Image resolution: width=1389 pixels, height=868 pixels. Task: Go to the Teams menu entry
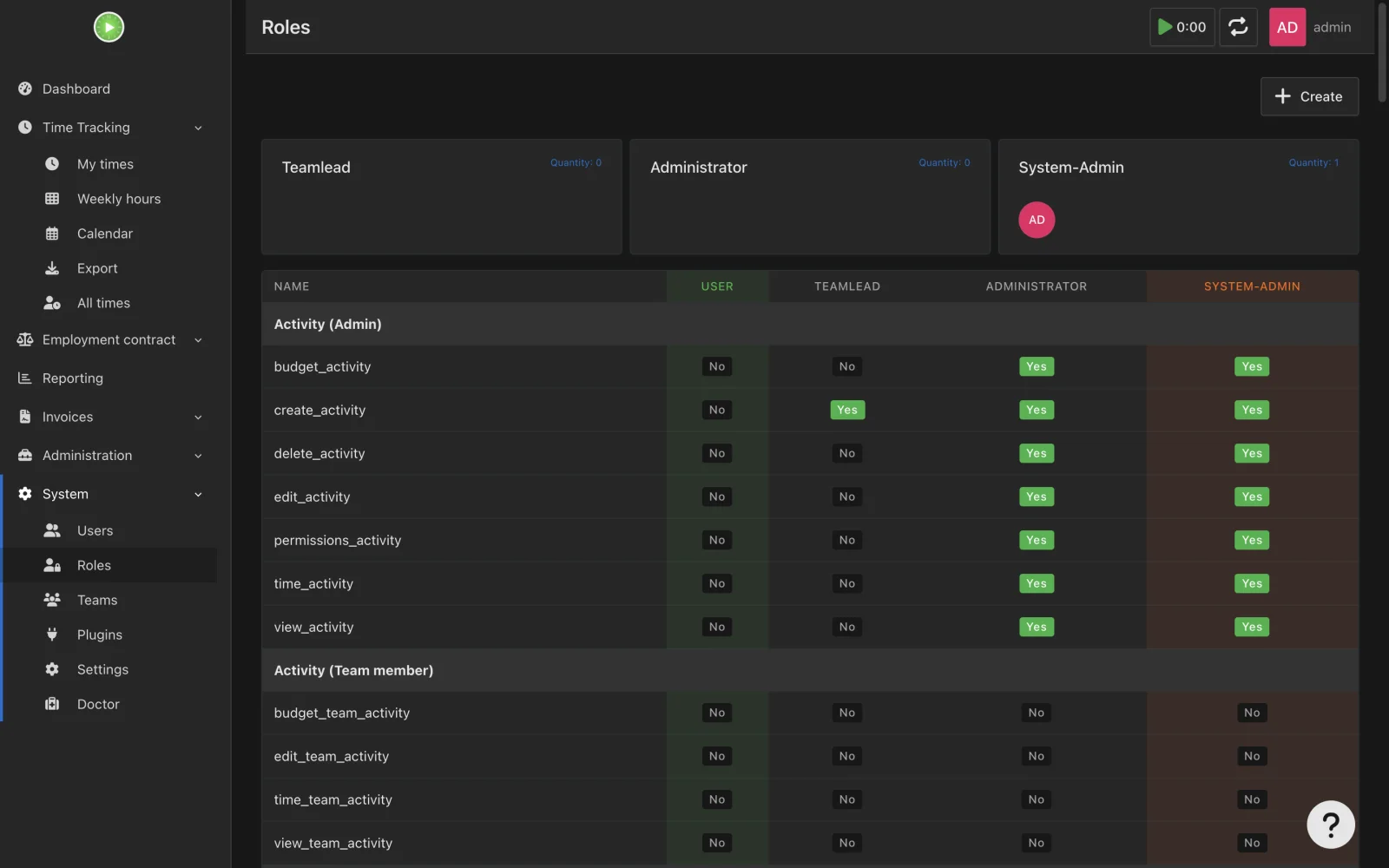(x=109, y=600)
